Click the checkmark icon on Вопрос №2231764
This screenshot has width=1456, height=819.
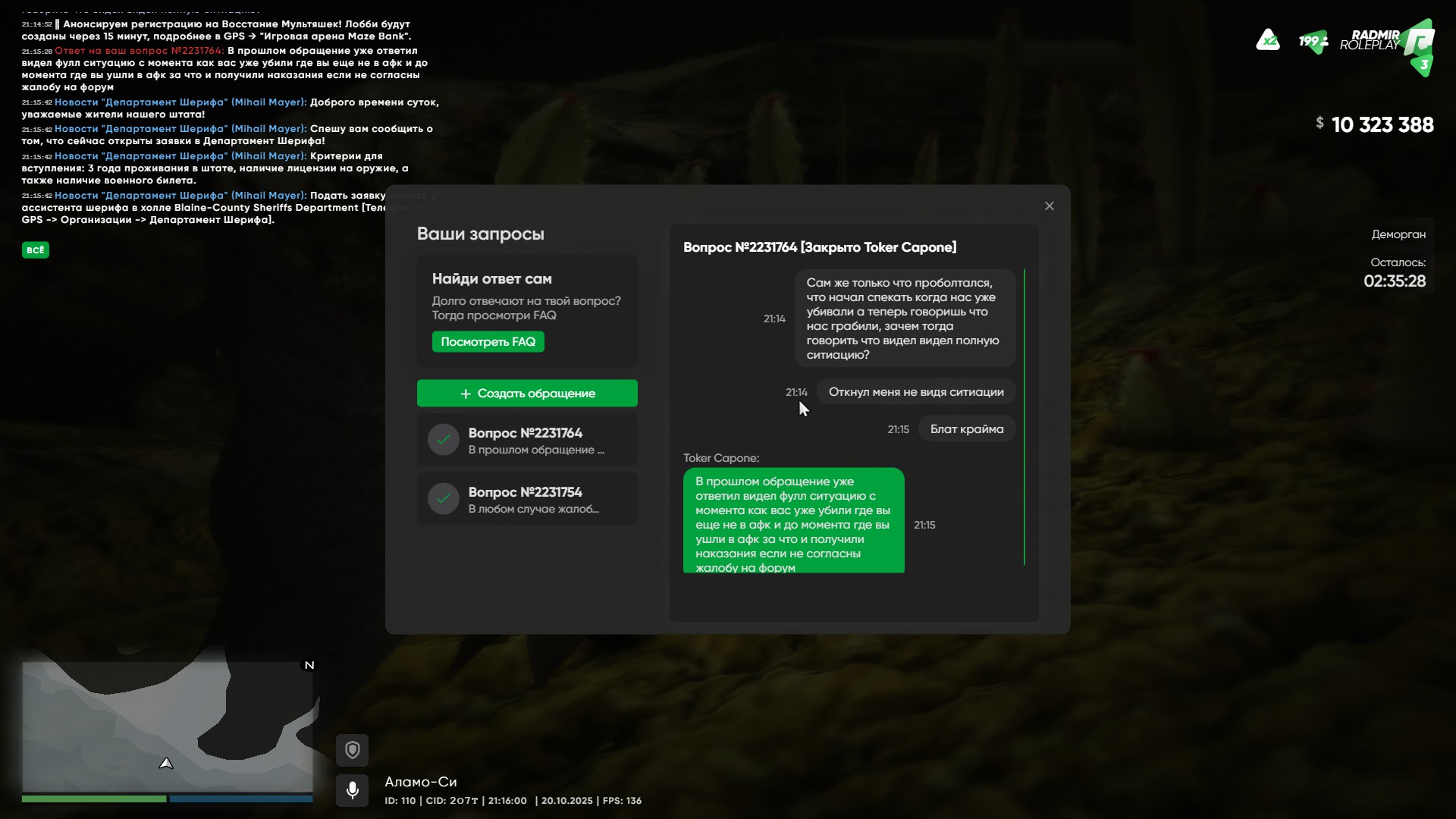click(444, 440)
